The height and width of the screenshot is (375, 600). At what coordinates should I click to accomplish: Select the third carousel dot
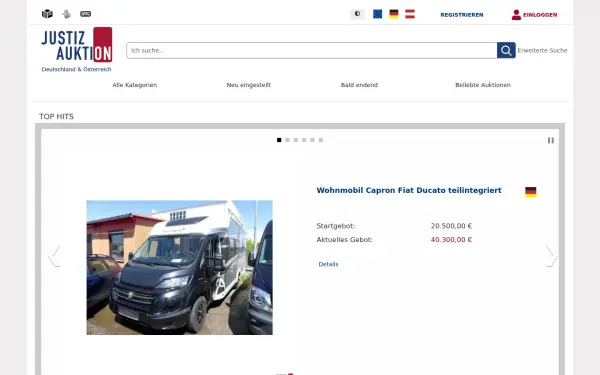click(296, 140)
